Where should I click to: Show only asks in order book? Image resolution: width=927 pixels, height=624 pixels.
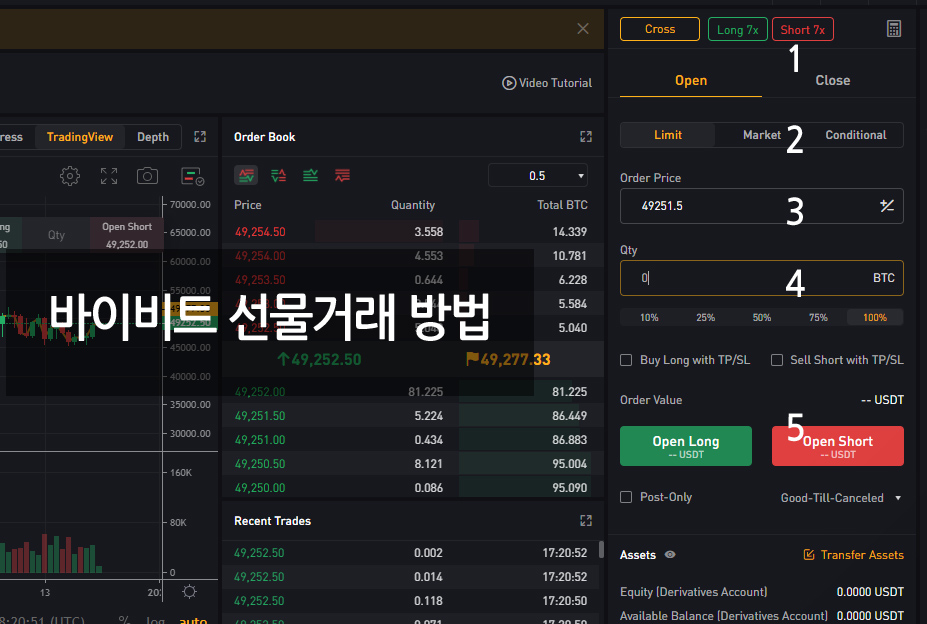(x=342, y=175)
